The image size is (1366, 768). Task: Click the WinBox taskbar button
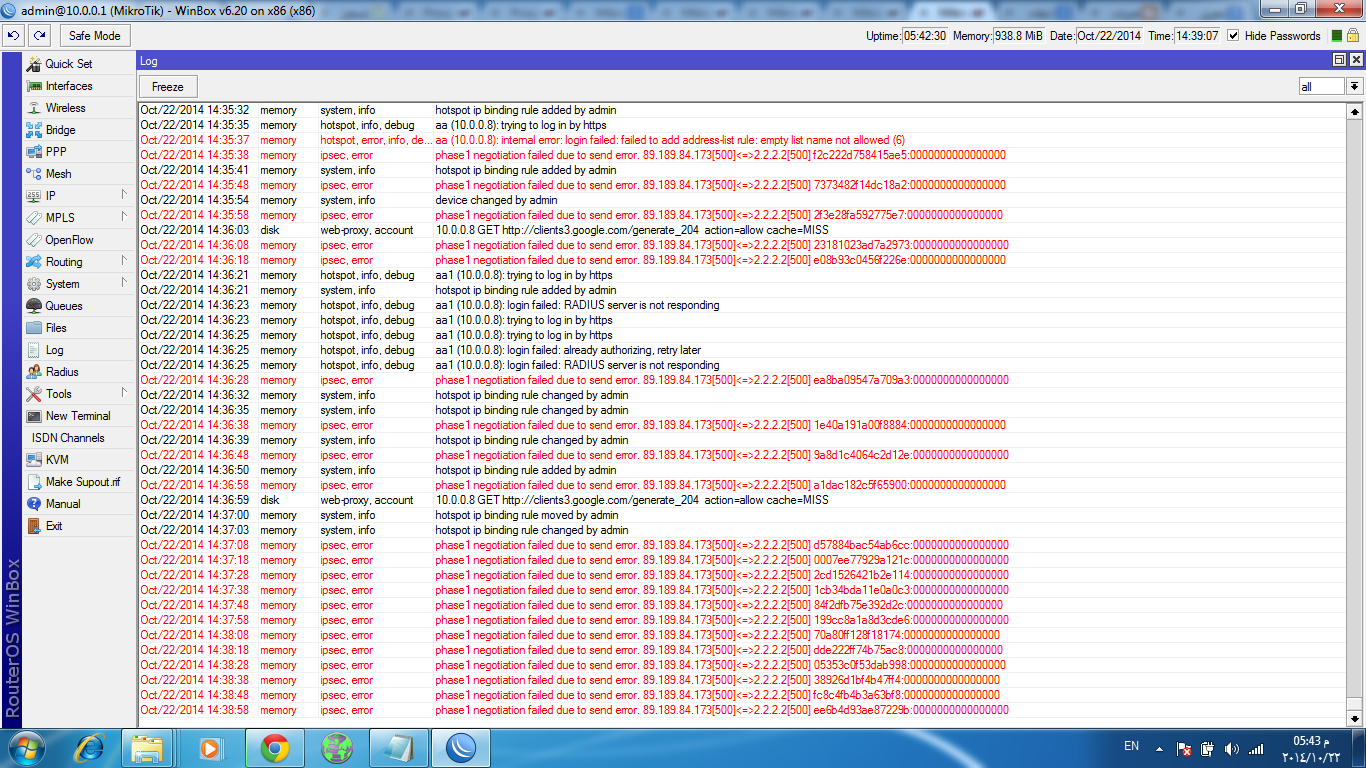[x=462, y=747]
